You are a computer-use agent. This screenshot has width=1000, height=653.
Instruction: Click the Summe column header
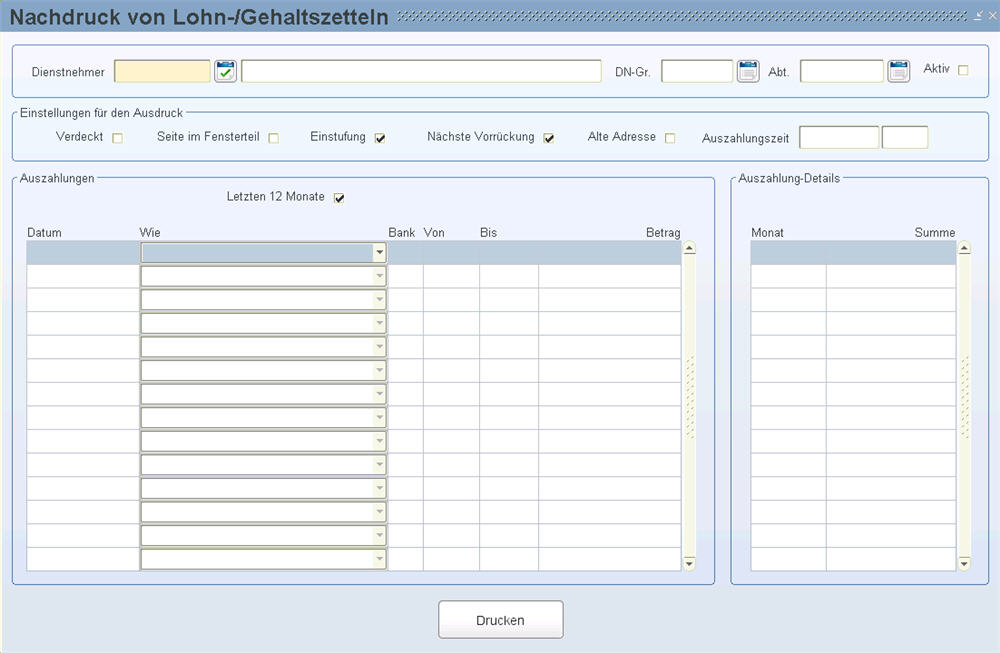click(x=935, y=233)
